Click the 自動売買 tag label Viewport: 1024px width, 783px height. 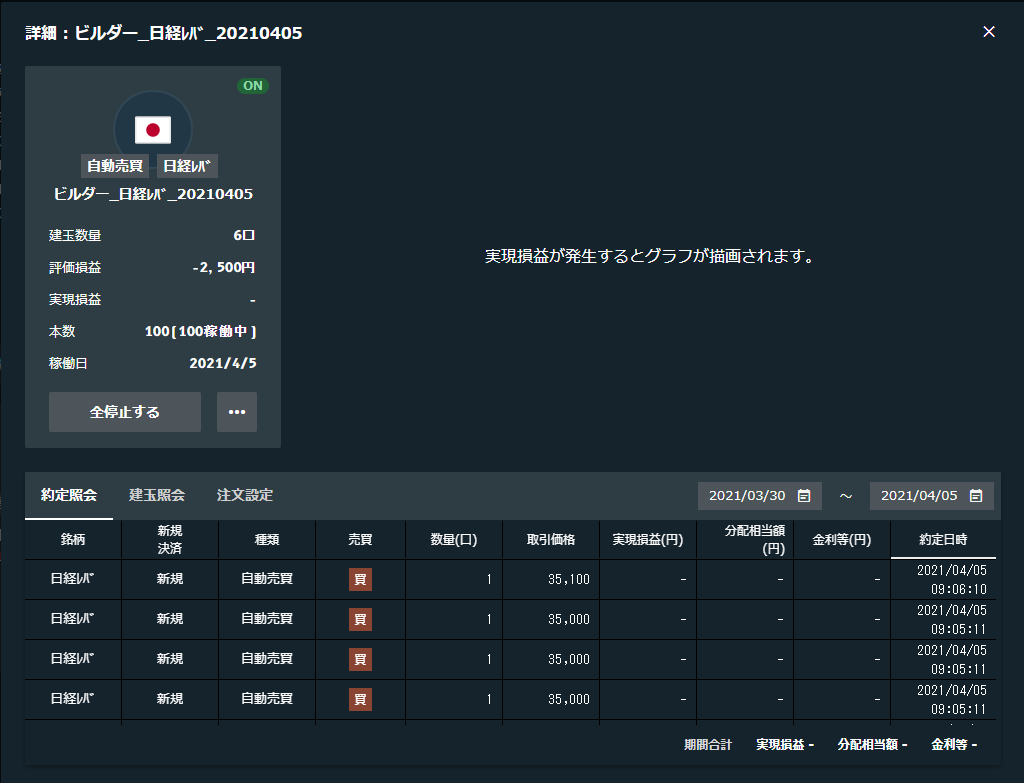click(115, 166)
